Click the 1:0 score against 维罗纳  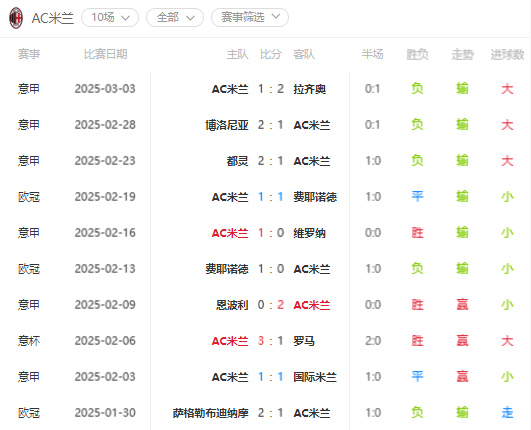271,233
